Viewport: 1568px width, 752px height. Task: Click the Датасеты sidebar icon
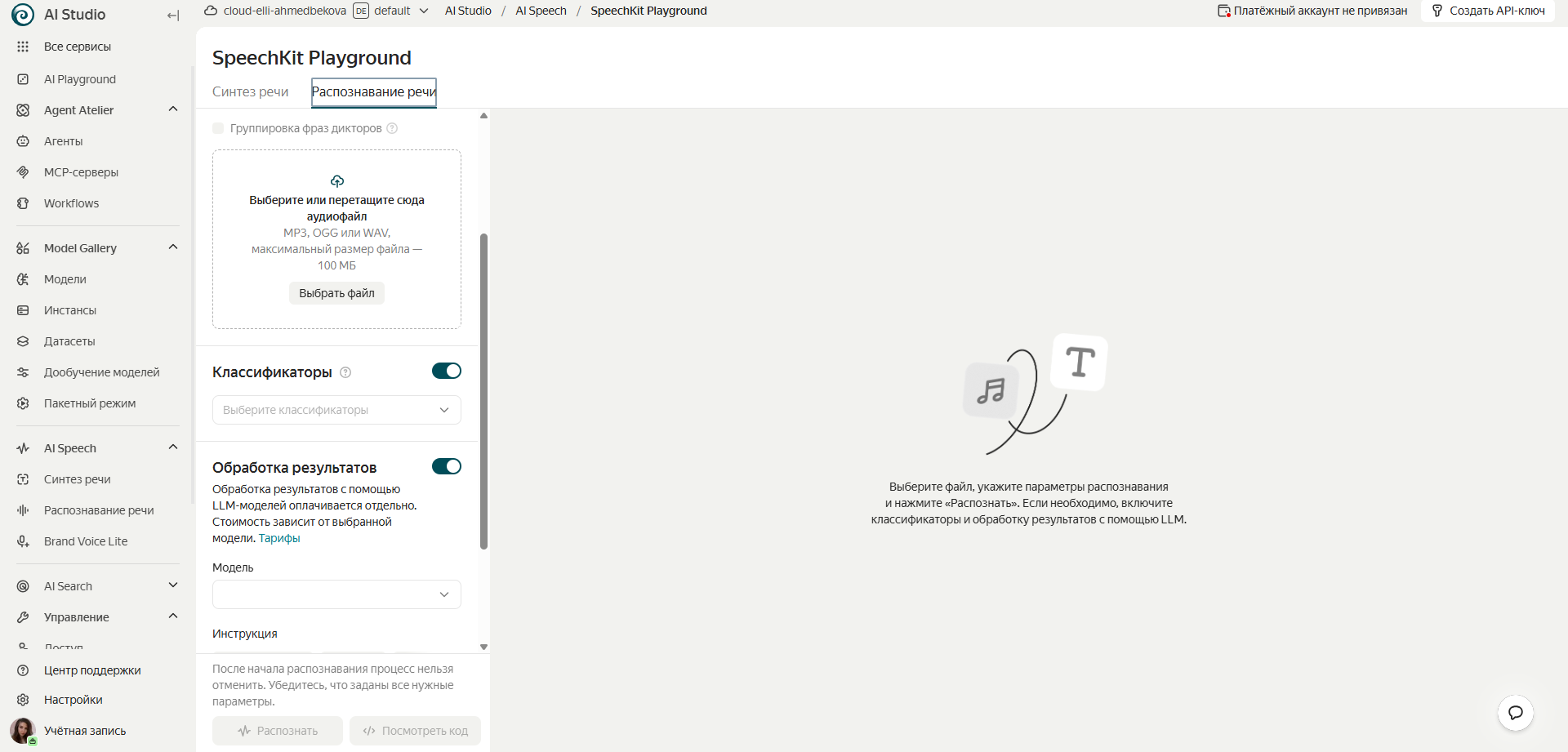(23, 341)
